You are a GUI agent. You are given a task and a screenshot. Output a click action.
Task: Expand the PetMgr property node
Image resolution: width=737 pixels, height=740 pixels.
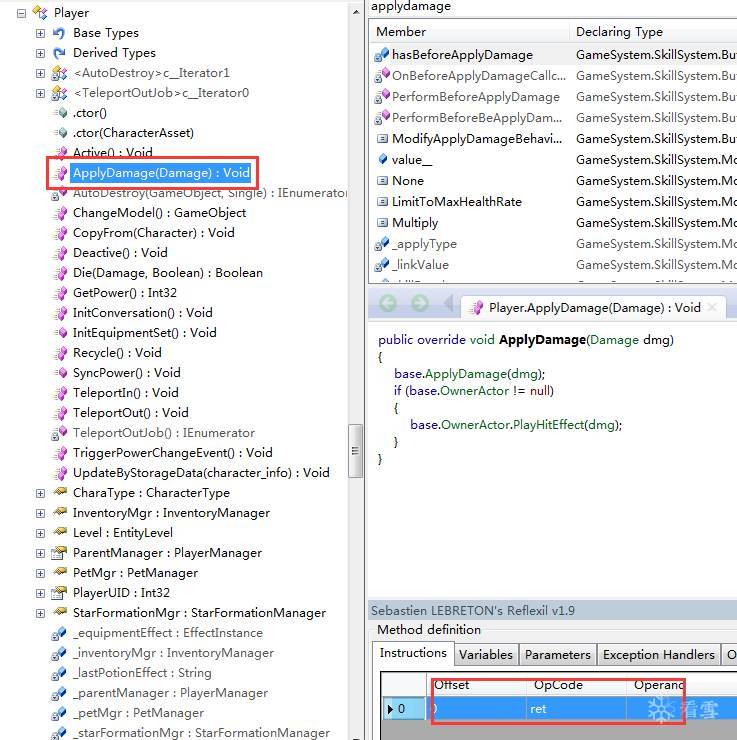[x=41, y=573]
